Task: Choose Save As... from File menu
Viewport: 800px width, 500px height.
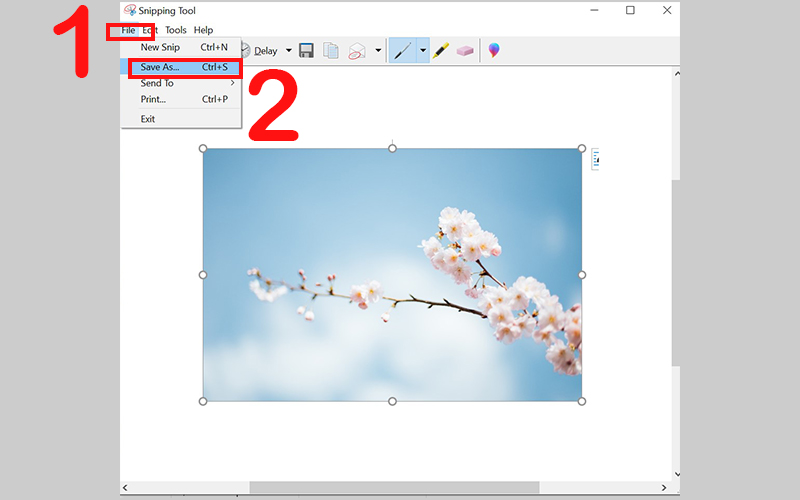Action: coord(181,67)
